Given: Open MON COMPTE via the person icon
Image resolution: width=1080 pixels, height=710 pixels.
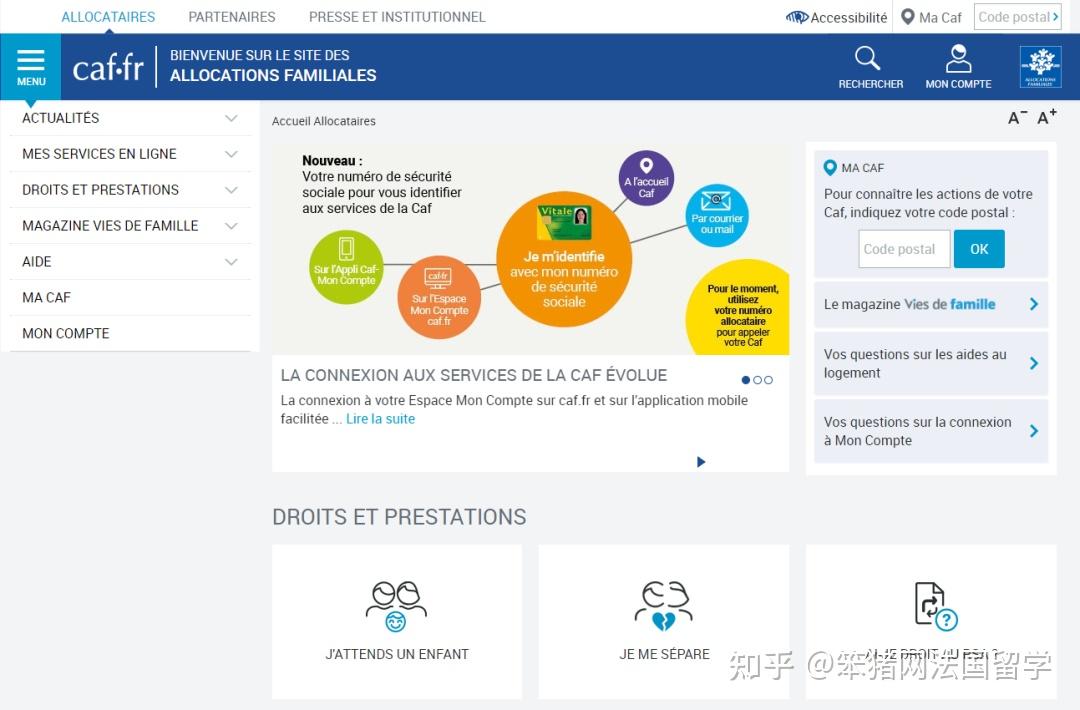Looking at the screenshot, I should tap(957, 58).
